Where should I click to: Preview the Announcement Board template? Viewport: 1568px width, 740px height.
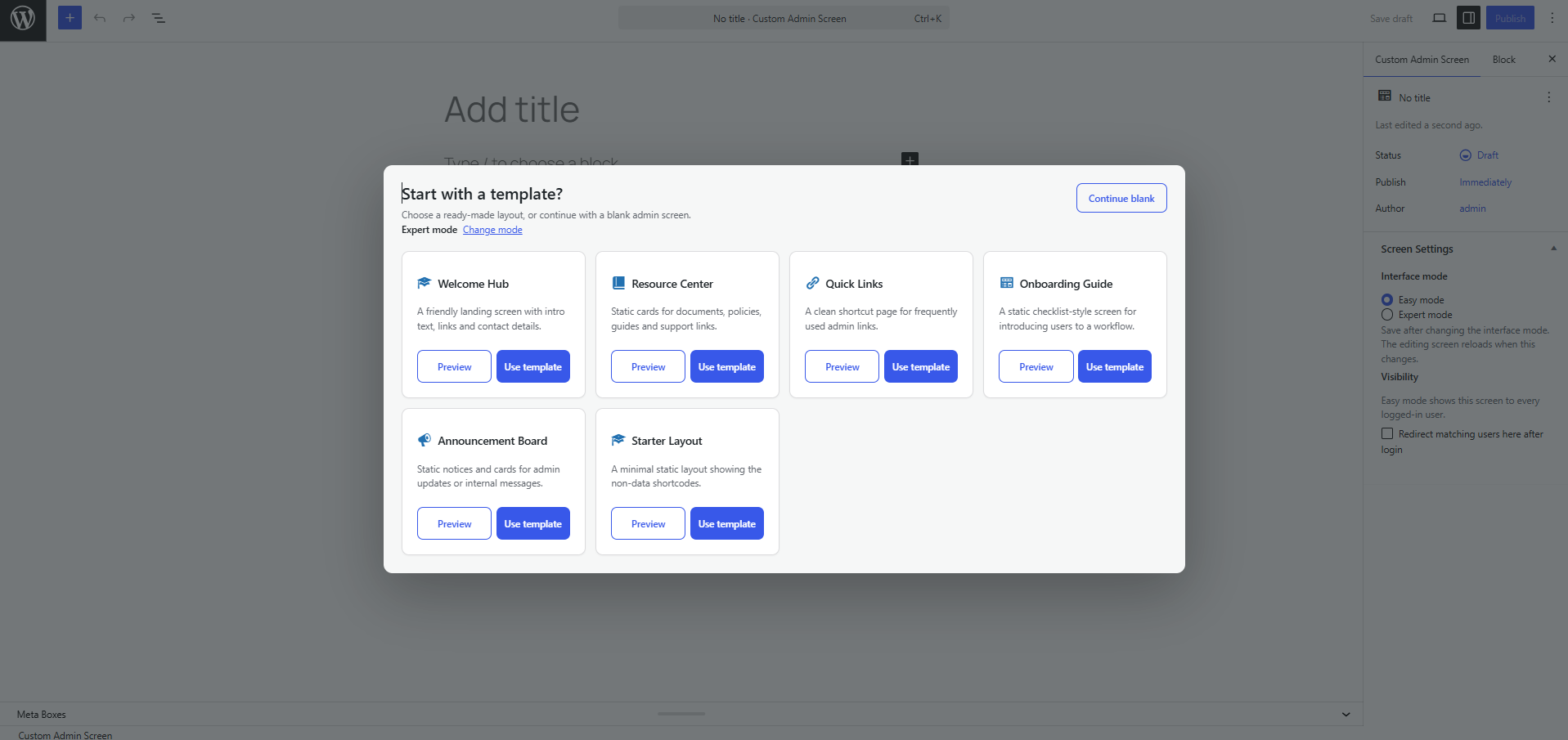(x=454, y=523)
